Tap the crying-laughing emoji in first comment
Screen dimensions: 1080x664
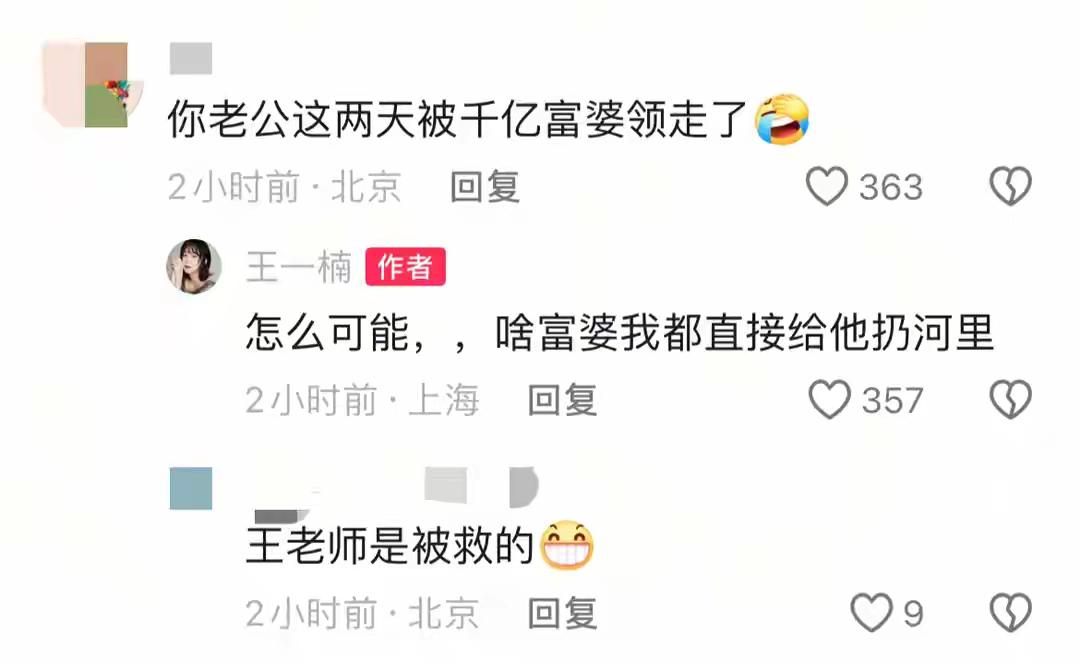point(782,119)
